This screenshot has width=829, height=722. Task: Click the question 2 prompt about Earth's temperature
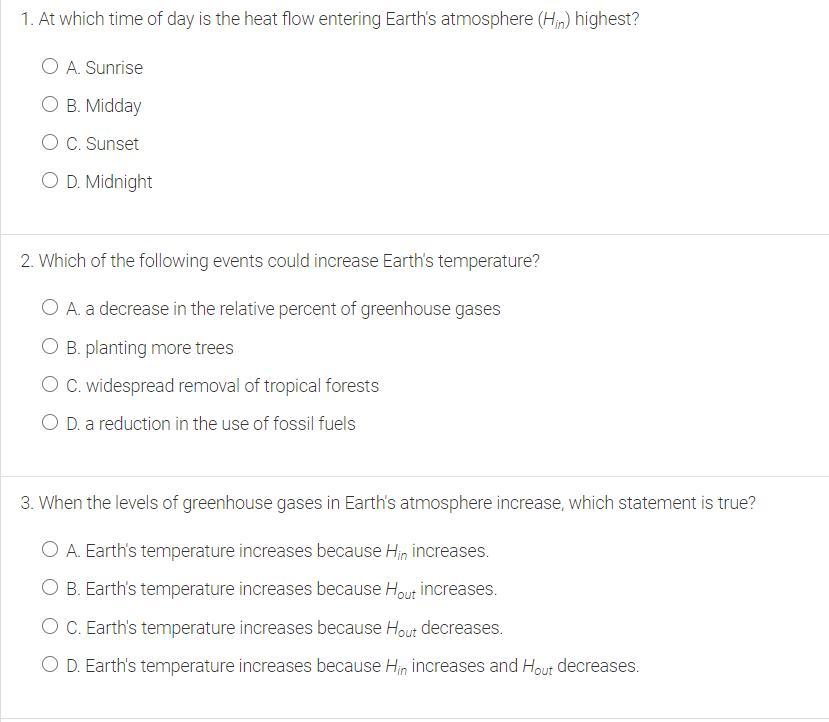point(280,261)
